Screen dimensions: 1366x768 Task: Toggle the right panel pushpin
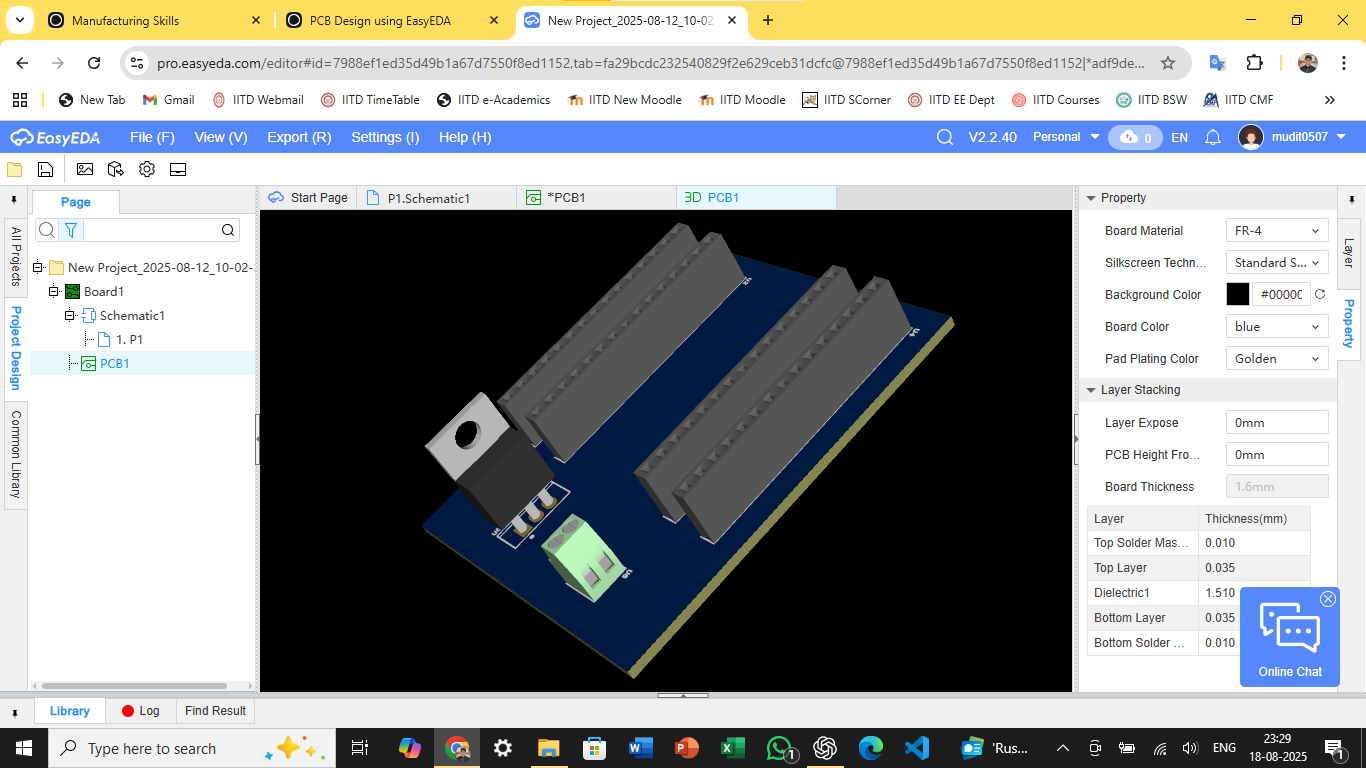(1351, 199)
